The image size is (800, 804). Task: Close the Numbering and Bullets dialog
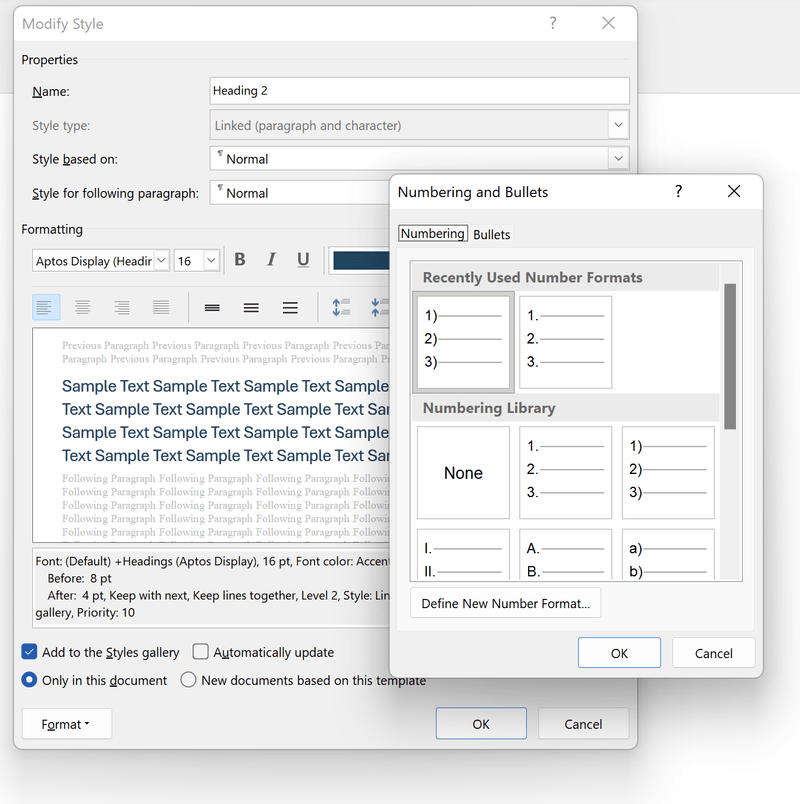click(x=734, y=191)
